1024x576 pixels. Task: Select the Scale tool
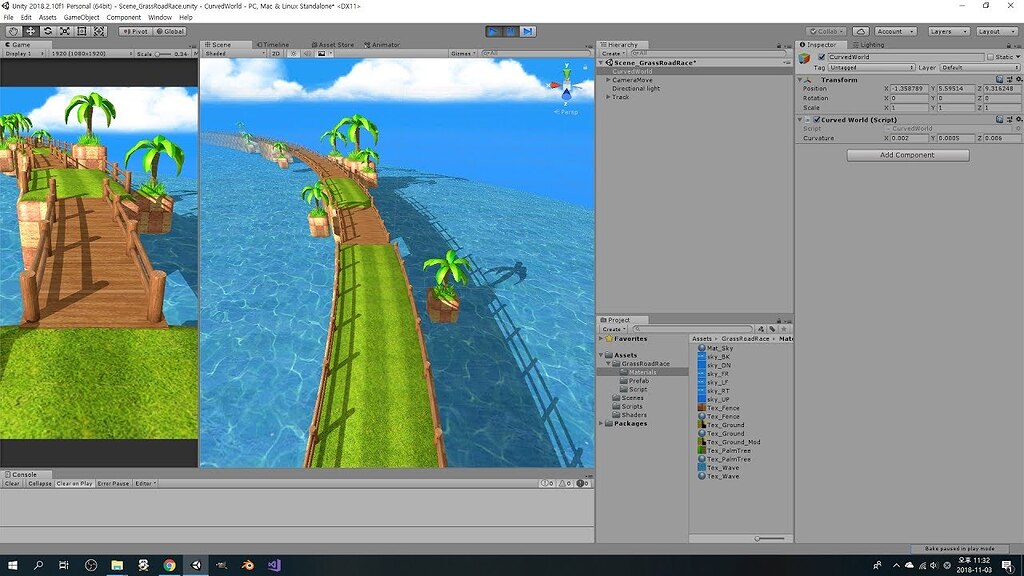point(65,31)
